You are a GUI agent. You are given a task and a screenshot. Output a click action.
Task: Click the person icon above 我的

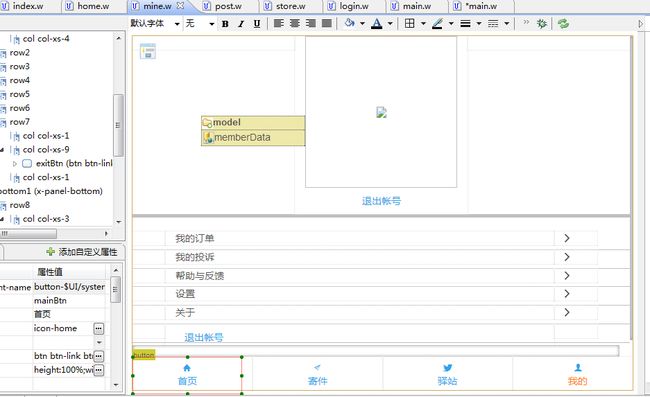coord(578,368)
